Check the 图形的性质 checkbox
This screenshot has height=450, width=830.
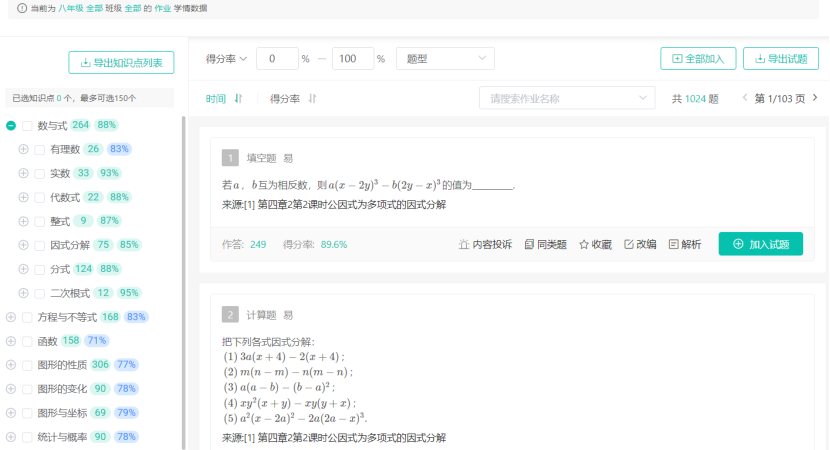(27, 365)
